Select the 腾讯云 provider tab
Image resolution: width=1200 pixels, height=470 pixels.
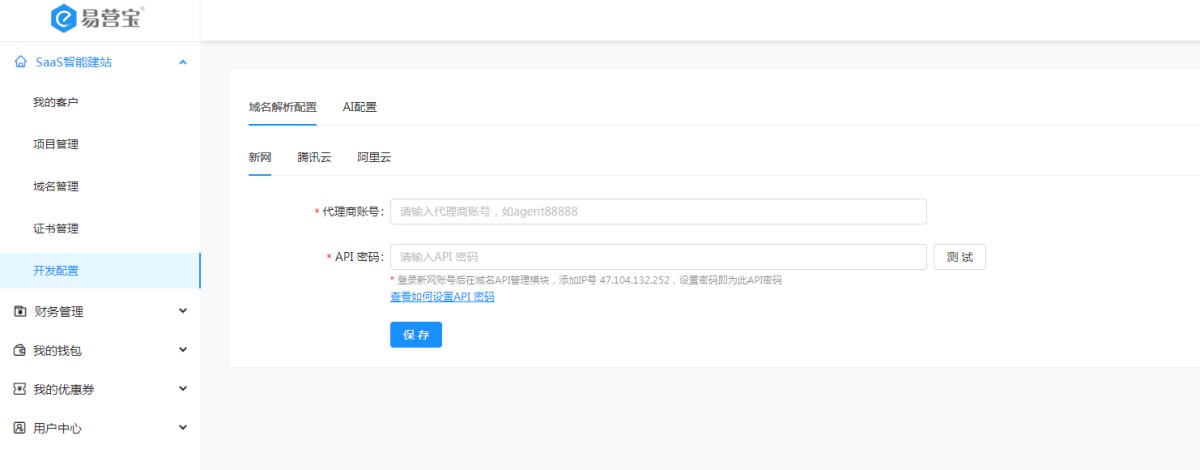pyautogui.click(x=314, y=157)
